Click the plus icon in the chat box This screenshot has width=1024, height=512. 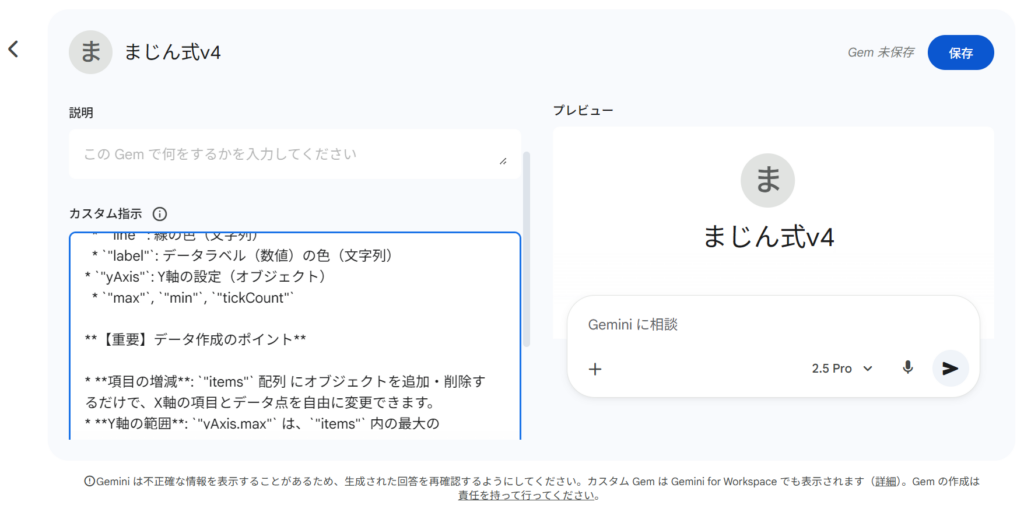coord(595,368)
